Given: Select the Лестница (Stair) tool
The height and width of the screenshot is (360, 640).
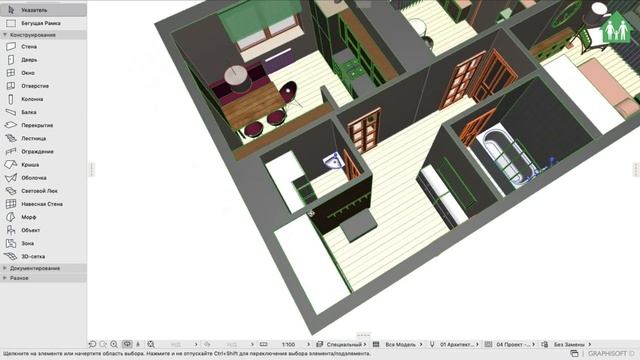Looking at the screenshot, I should (43, 138).
